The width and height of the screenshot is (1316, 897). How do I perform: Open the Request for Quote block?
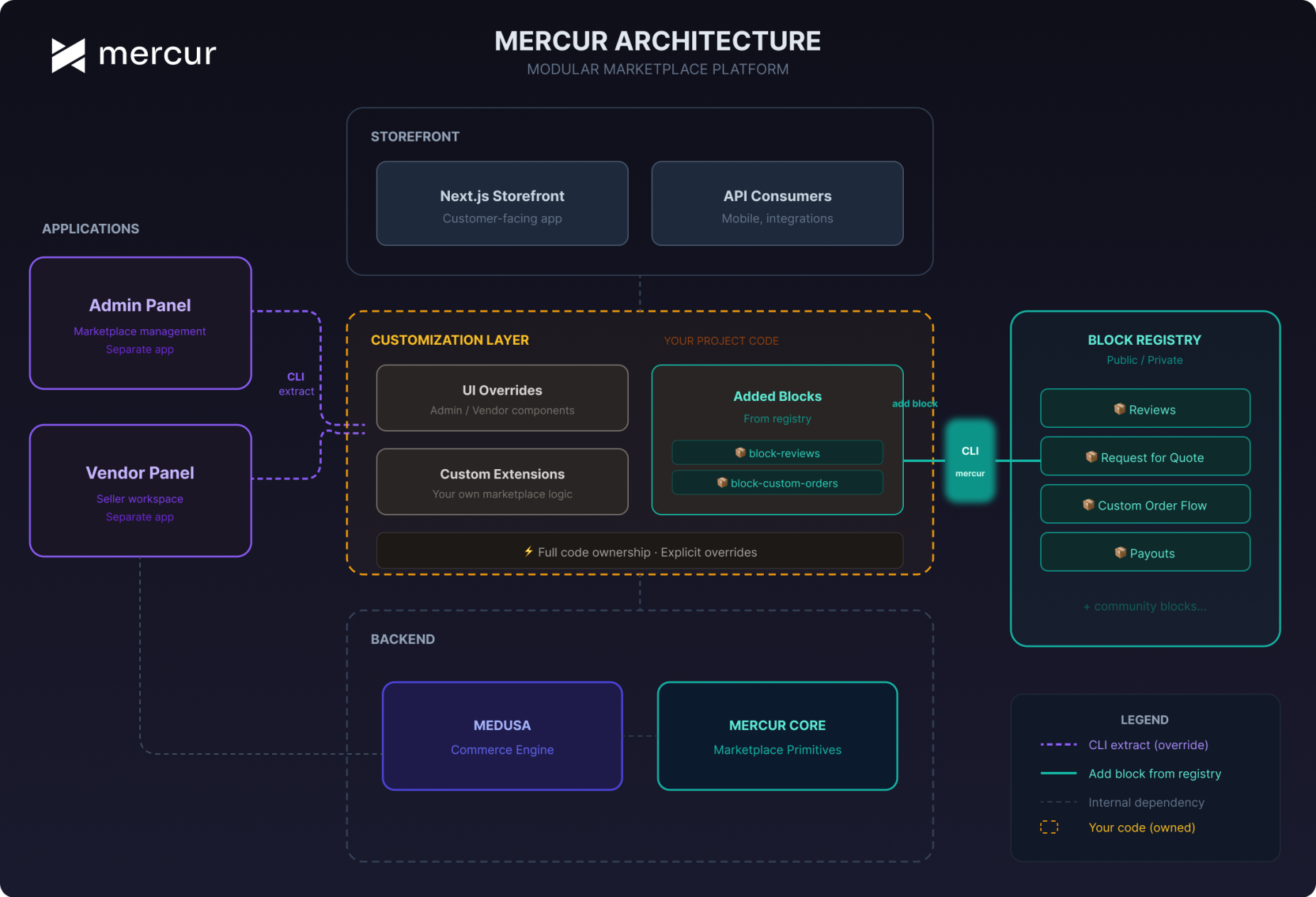click(1145, 457)
